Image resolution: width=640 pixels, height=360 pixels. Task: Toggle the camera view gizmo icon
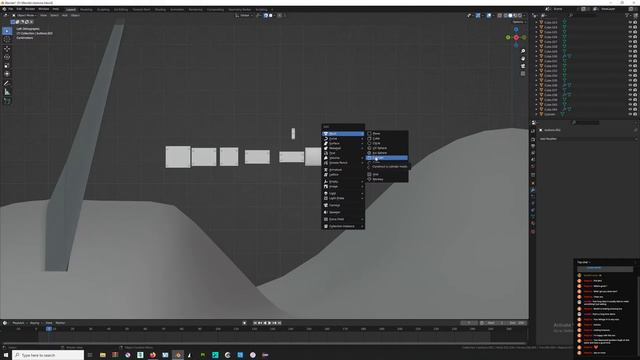click(x=523, y=66)
